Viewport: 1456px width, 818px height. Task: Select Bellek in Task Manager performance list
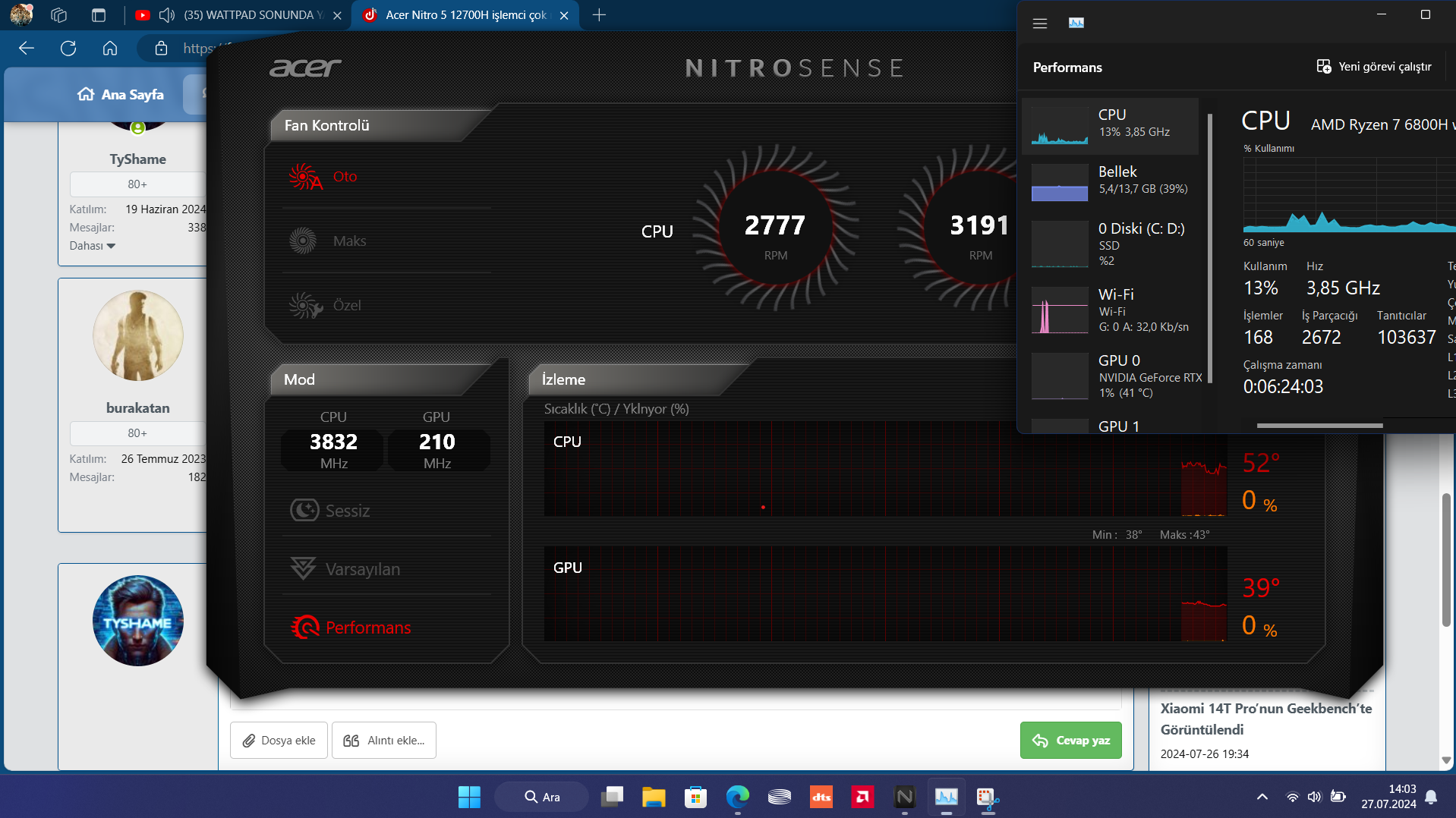(x=1110, y=182)
